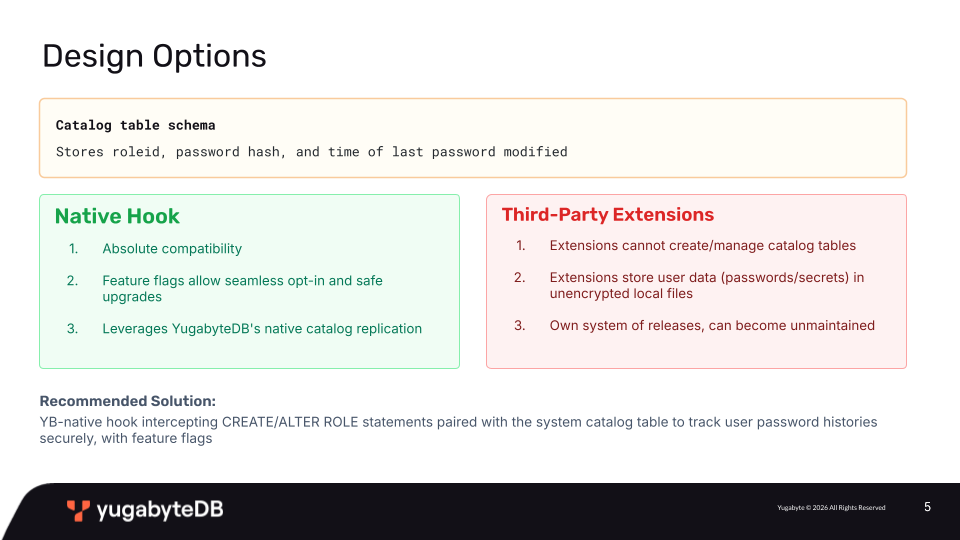
Task: Select the Absolute compatibility list item
Action: pyautogui.click(x=172, y=249)
